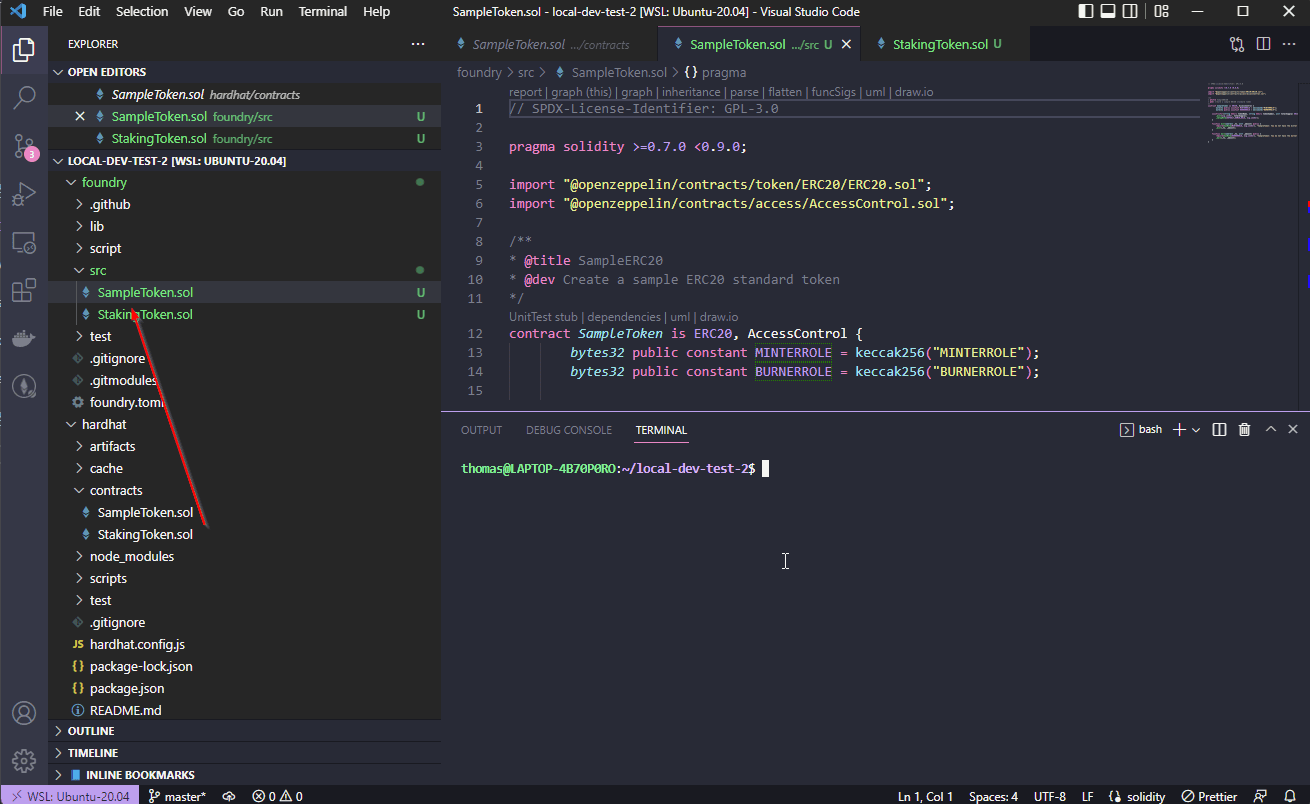Expand the TIMELINE section

point(245,753)
